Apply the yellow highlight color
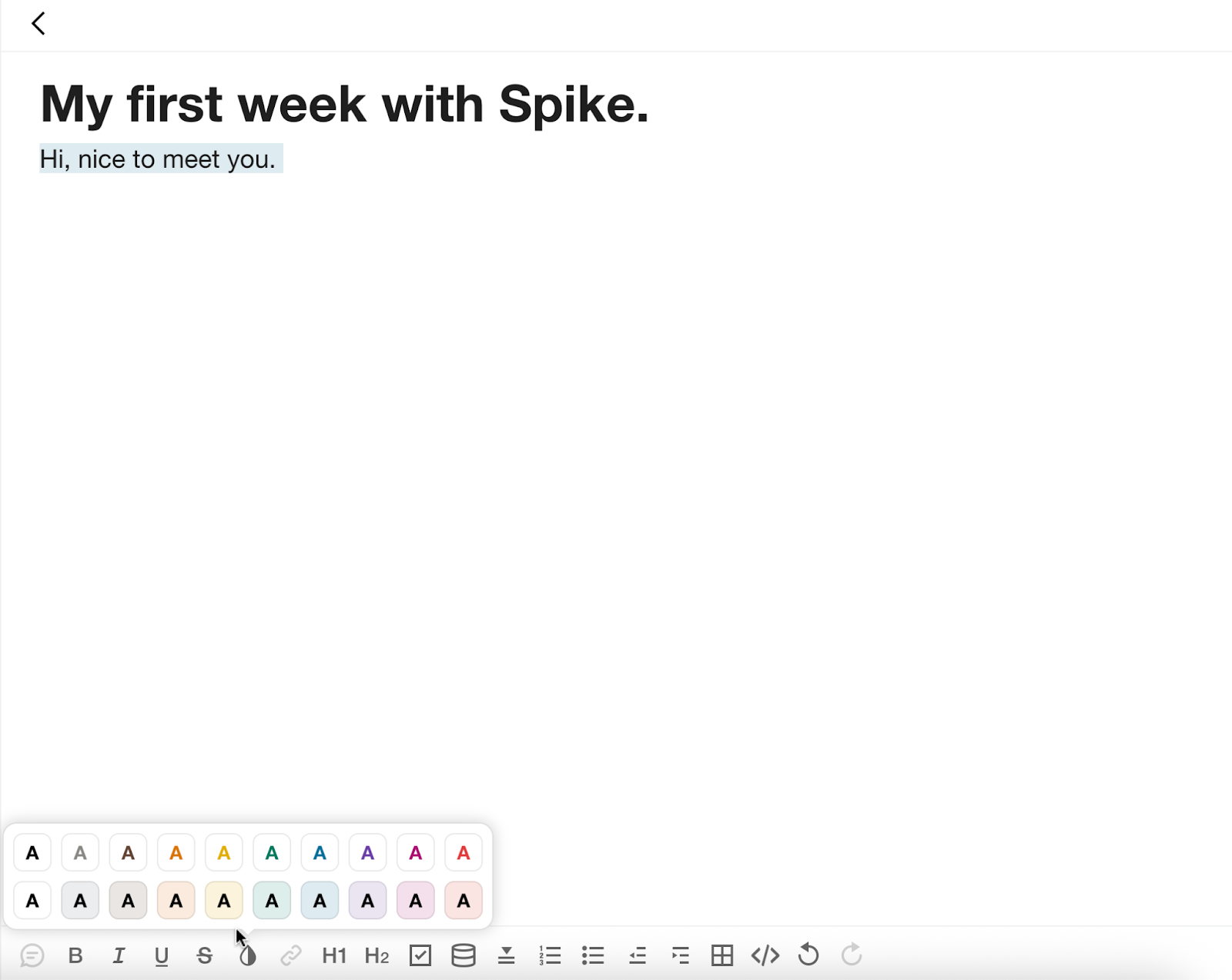The height and width of the screenshot is (980, 1232). point(223,901)
